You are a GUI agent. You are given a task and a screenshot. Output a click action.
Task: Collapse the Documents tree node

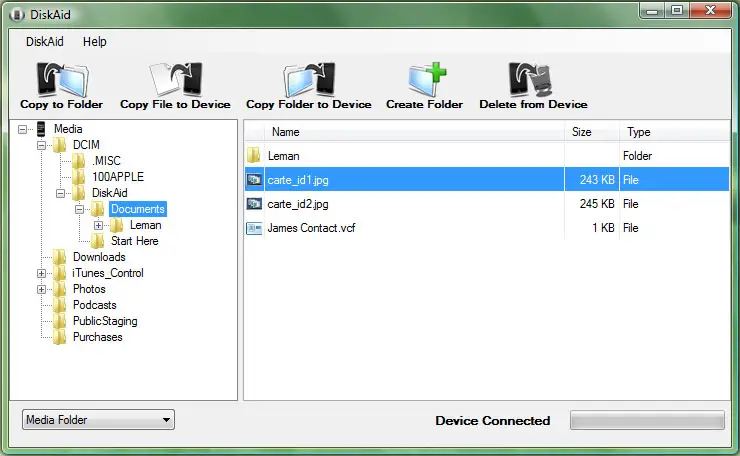(79, 209)
